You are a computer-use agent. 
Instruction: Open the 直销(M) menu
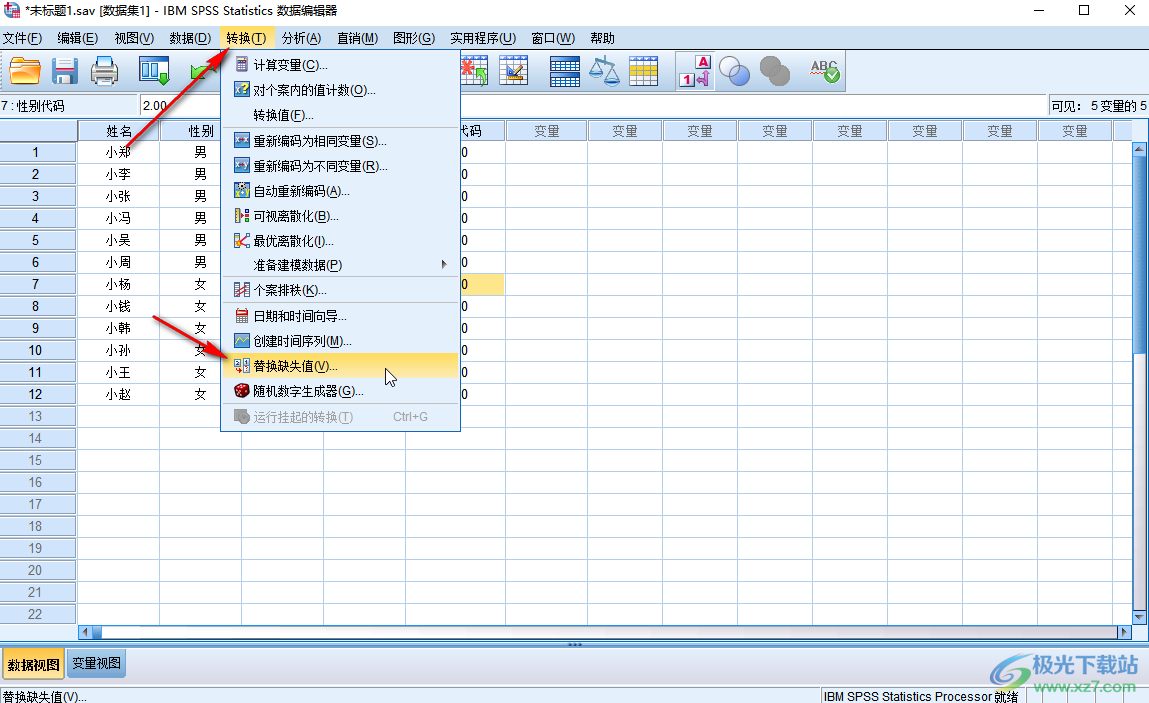tap(358, 38)
